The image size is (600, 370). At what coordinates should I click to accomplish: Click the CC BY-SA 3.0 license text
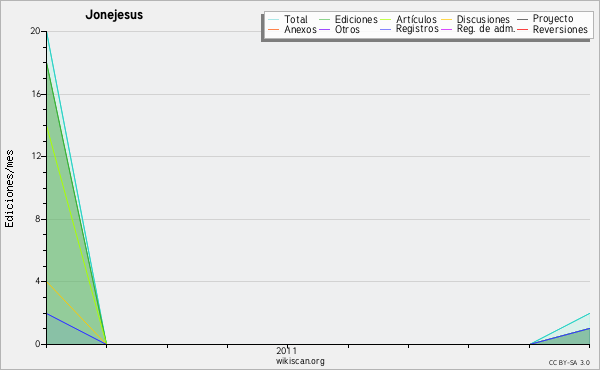pyautogui.click(x=569, y=362)
